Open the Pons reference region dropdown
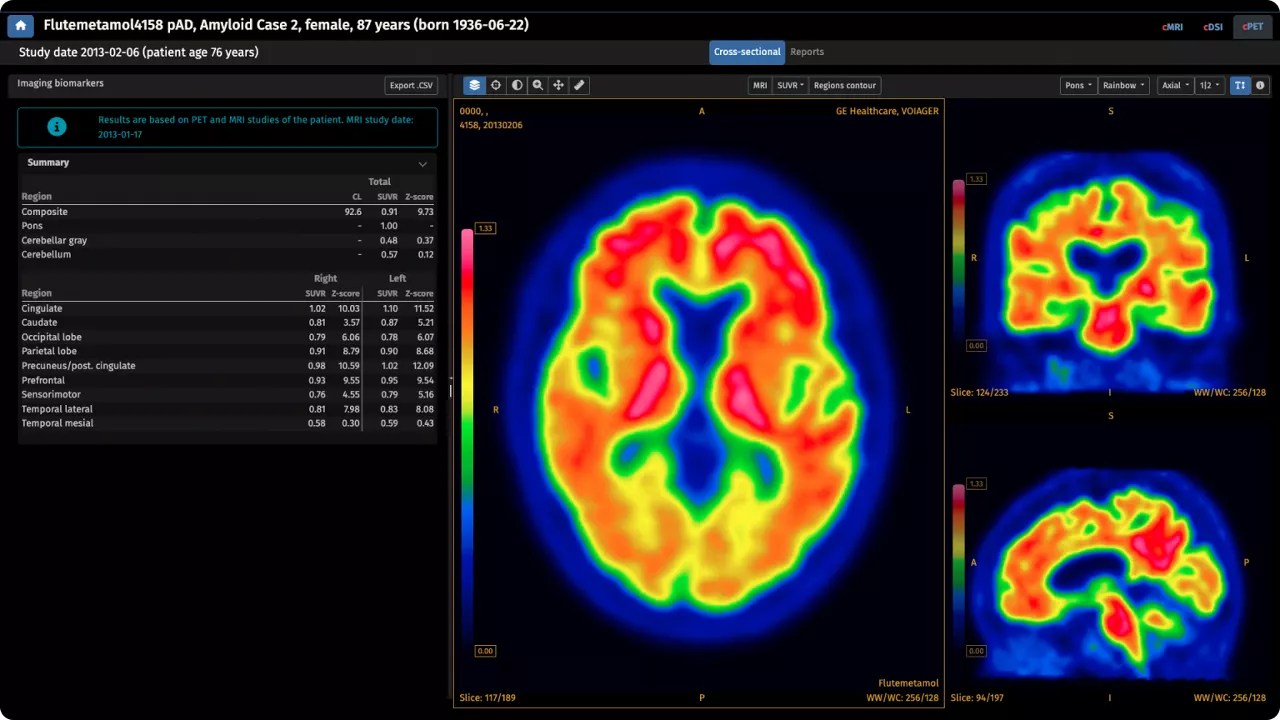This screenshot has height=720, width=1280. pyautogui.click(x=1078, y=85)
